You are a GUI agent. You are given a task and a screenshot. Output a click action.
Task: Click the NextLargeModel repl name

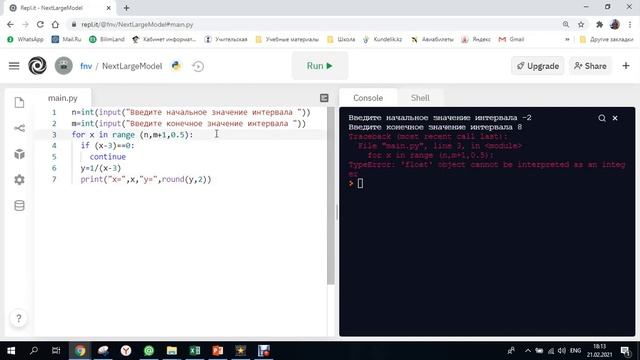(132, 66)
